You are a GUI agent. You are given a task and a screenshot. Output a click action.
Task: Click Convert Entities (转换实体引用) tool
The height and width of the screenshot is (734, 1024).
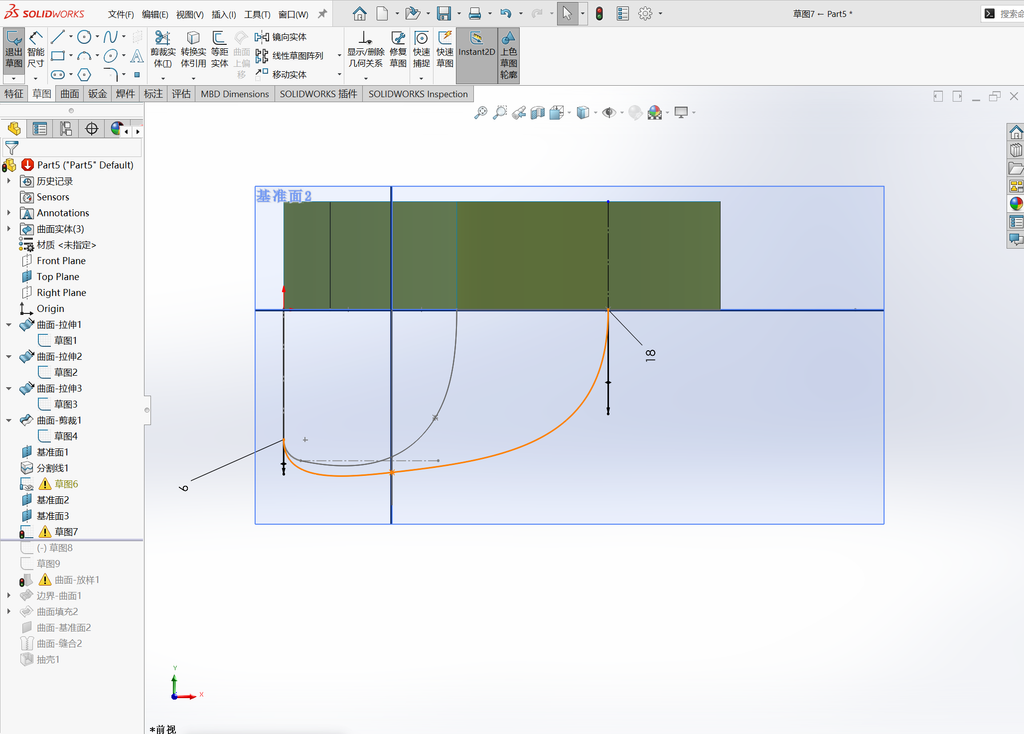point(193,49)
